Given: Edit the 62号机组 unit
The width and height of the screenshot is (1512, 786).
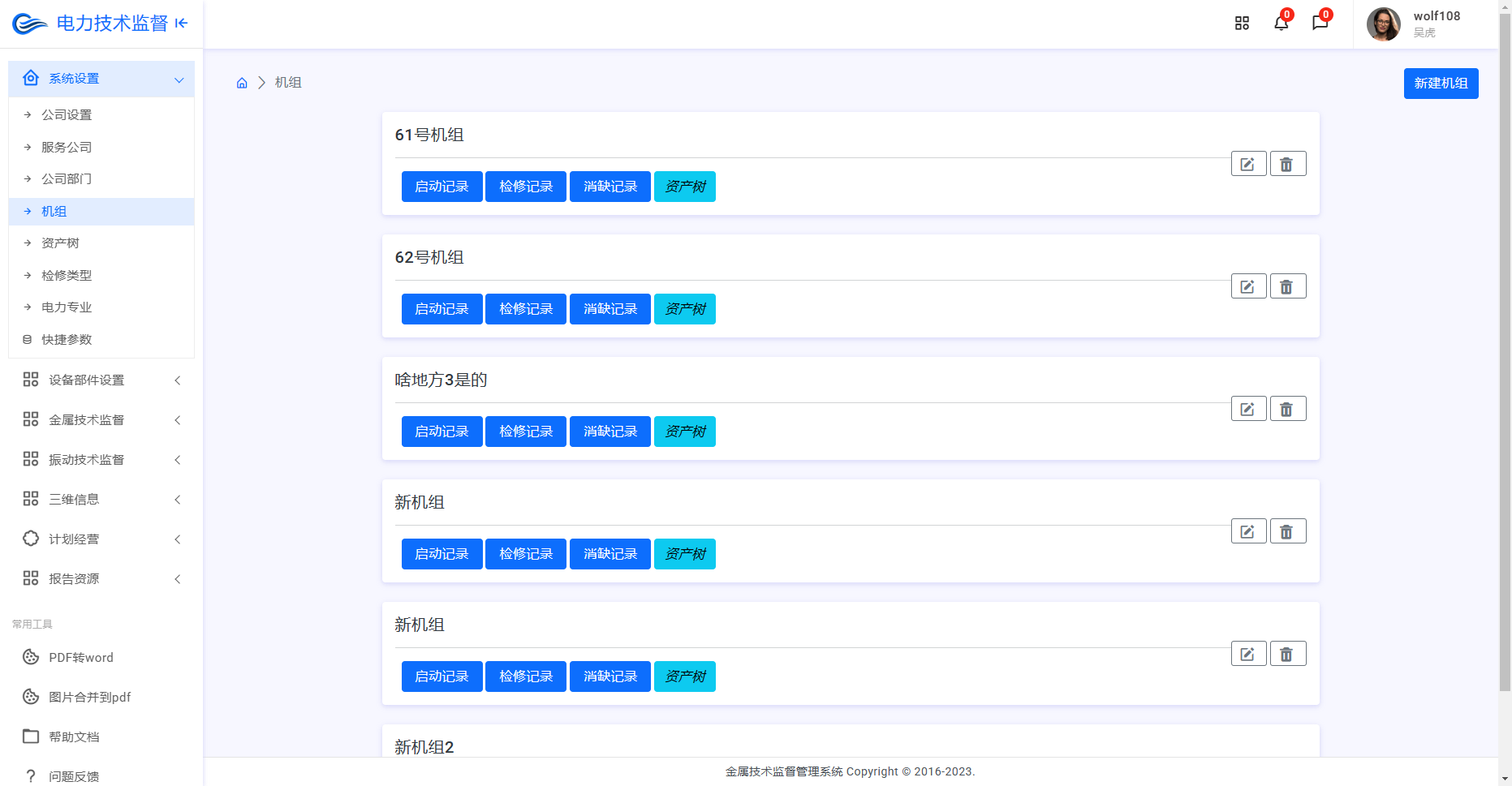Looking at the screenshot, I should click(x=1248, y=286).
